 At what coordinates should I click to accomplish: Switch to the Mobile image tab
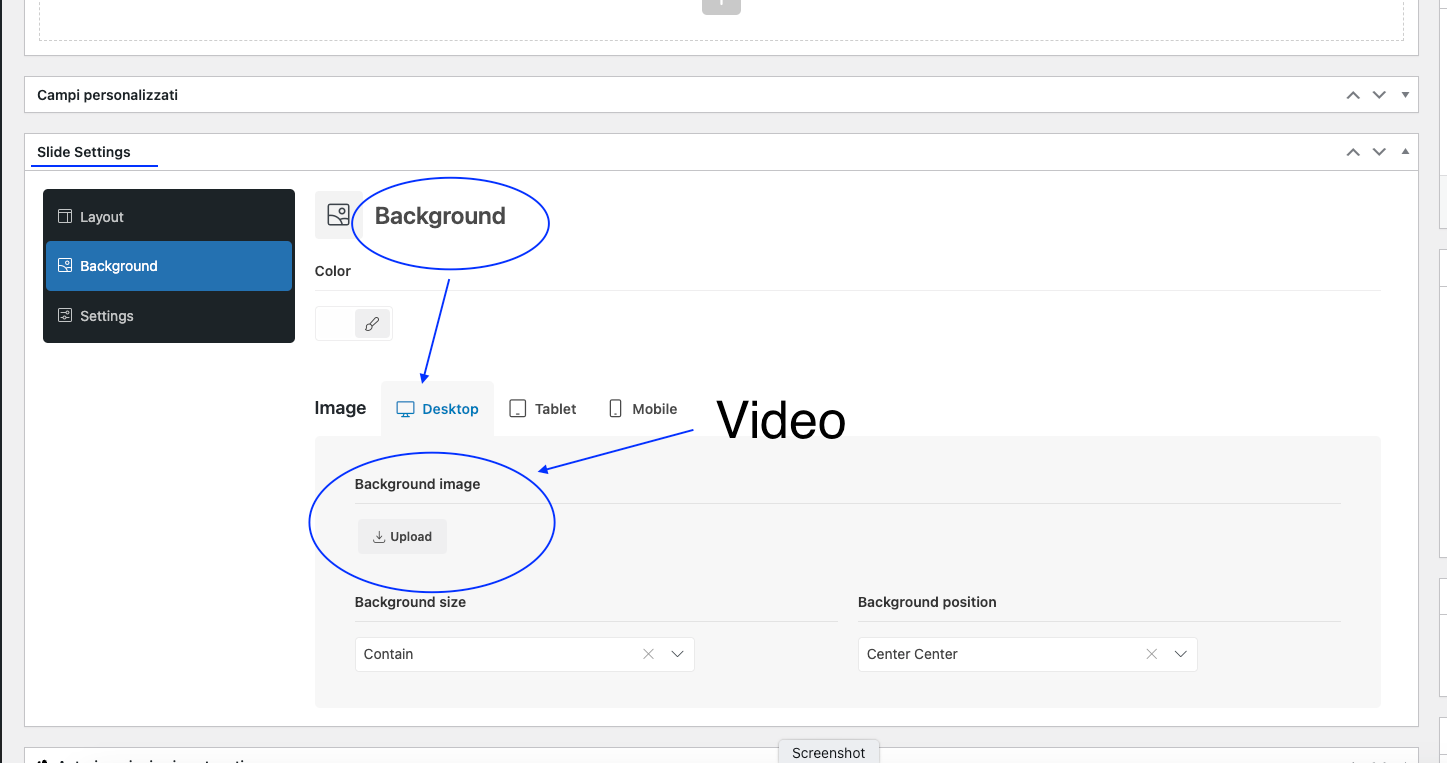click(643, 409)
